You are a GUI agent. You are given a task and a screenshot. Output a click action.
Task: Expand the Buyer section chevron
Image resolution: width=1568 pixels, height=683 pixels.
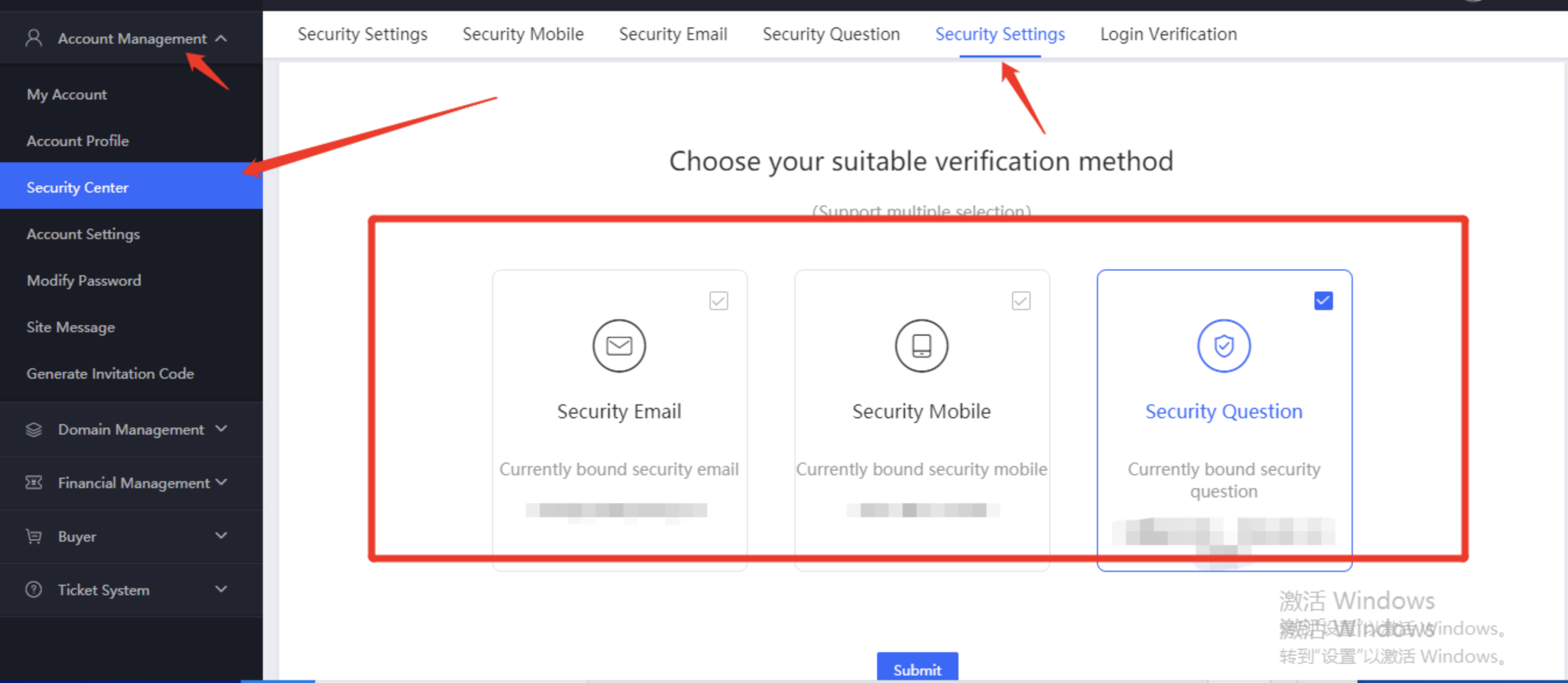(222, 536)
